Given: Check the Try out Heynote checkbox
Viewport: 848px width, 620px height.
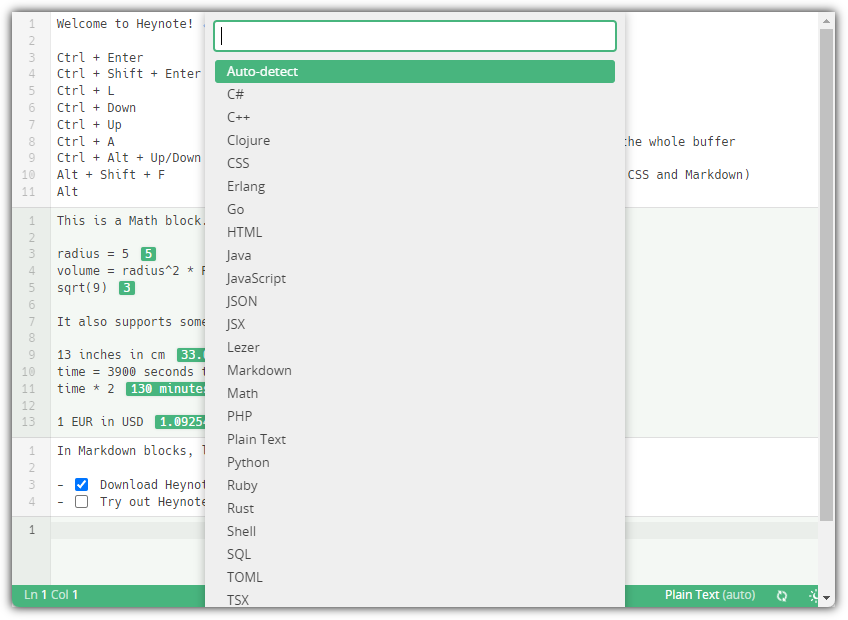Looking at the screenshot, I should [82, 502].
